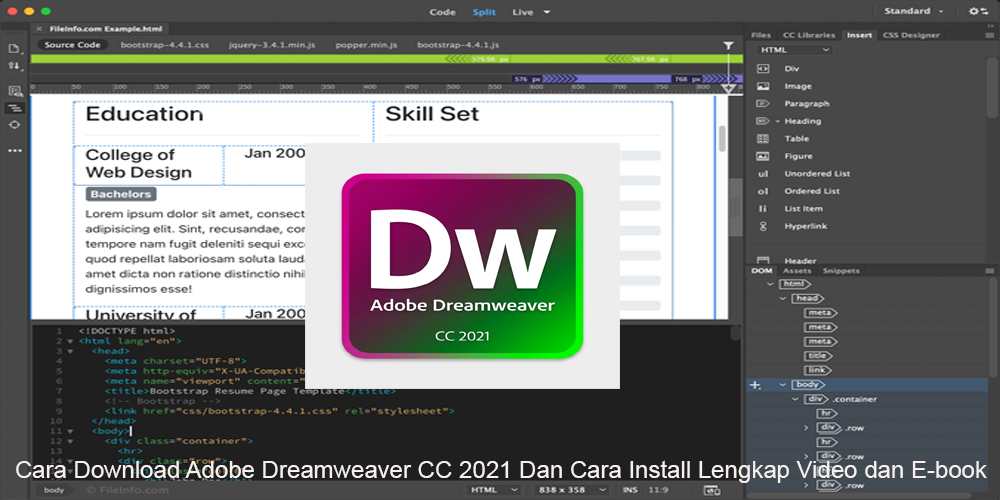This screenshot has width=1000, height=500.
Task: Click the filter funnel icon above the document
Action: [x=728, y=45]
